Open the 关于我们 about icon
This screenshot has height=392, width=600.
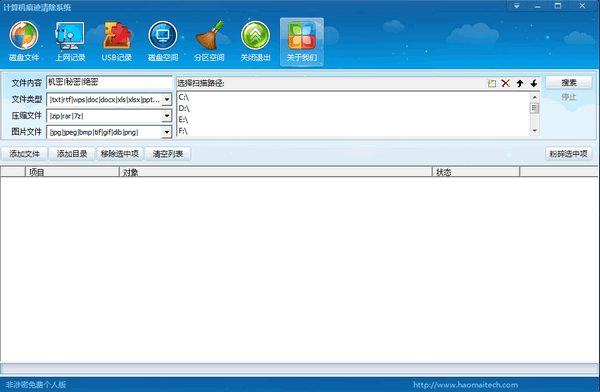[x=302, y=41]
